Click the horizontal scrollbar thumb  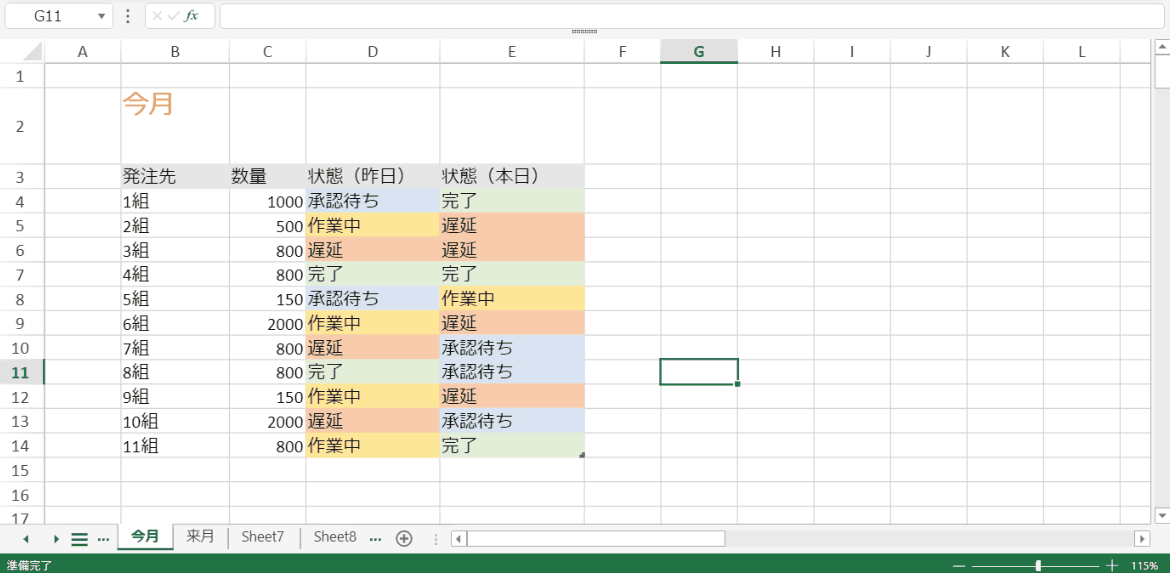595,539
